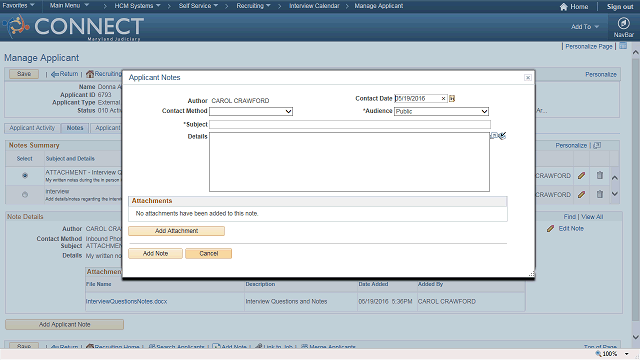This screenshot has width=640, height=360.
Task: Clear the Contact Date field X
Action: [x=443, y=98]
